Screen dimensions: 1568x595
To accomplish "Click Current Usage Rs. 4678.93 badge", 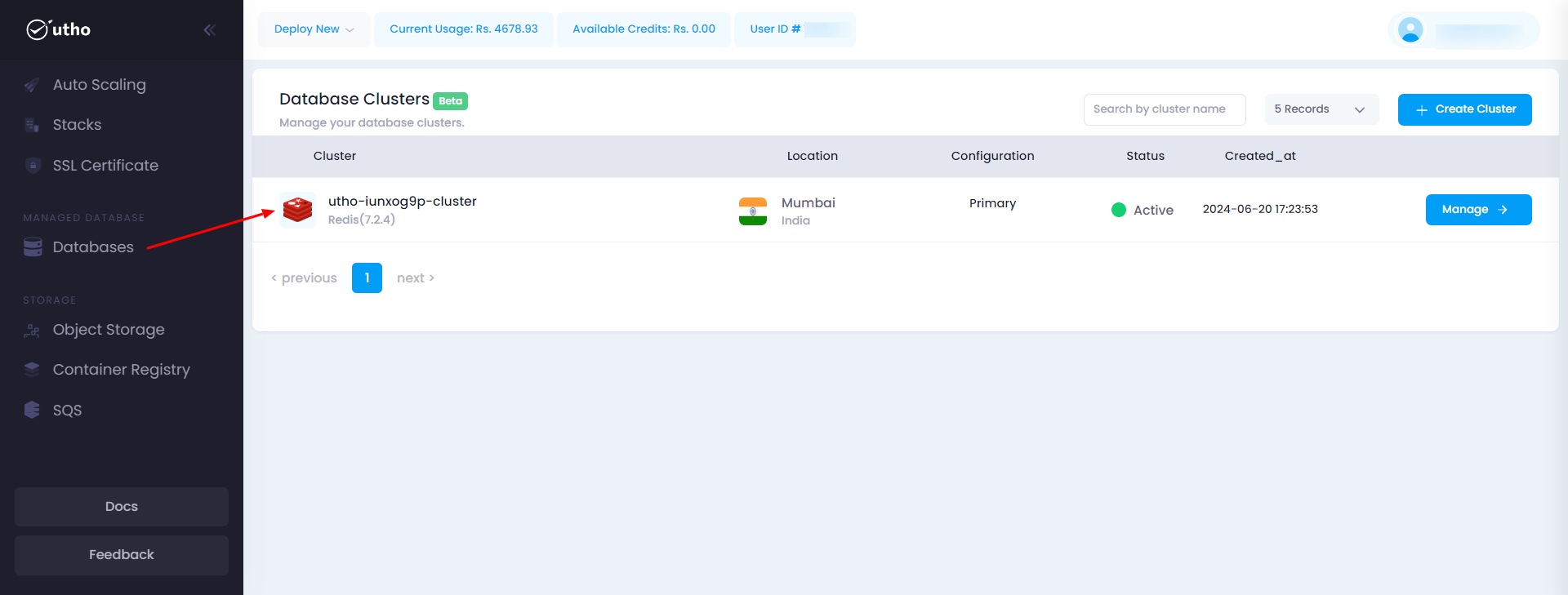I will point(464,29).
